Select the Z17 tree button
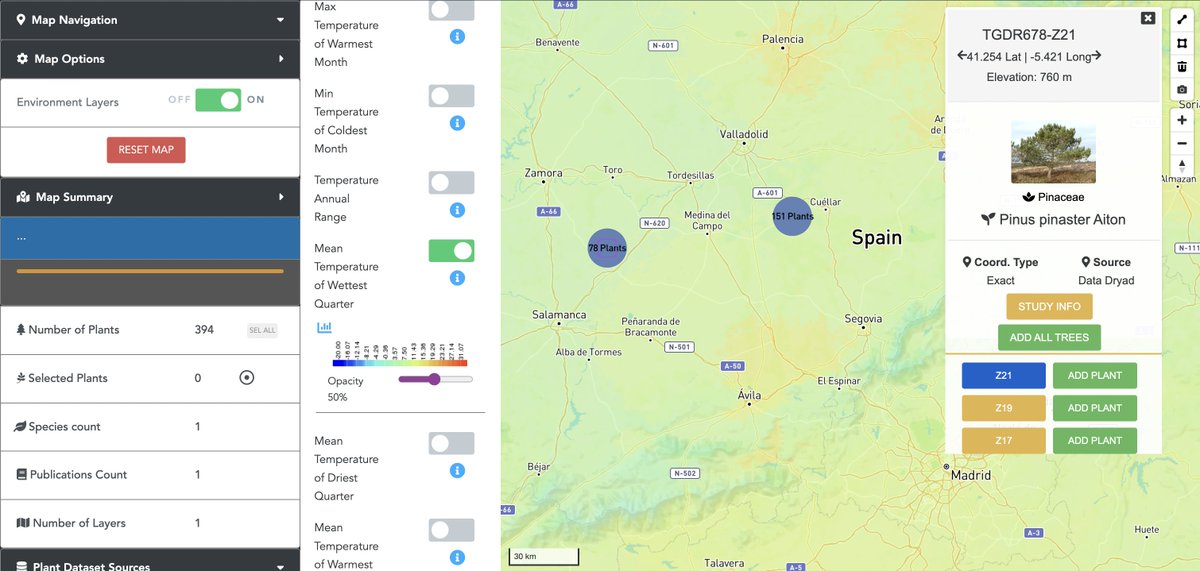 point(1003,440)
